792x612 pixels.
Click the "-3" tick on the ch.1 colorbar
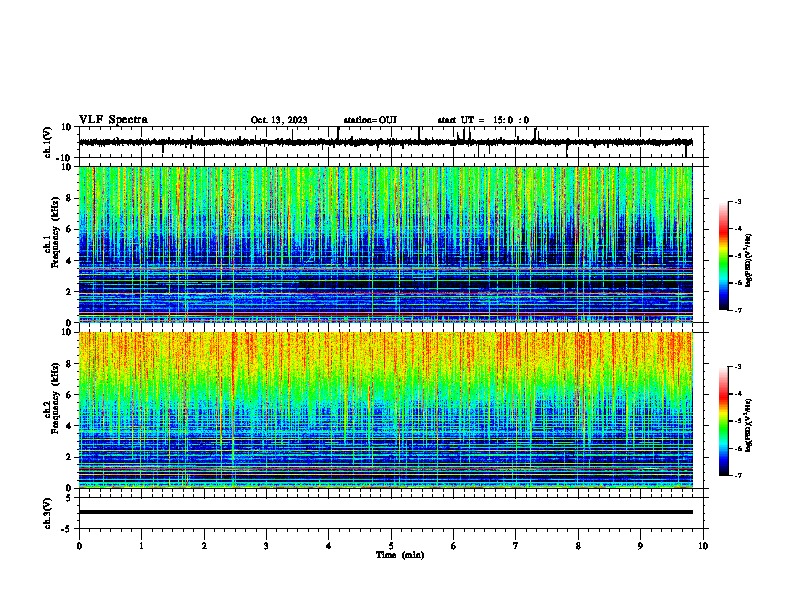click(738, 201)
